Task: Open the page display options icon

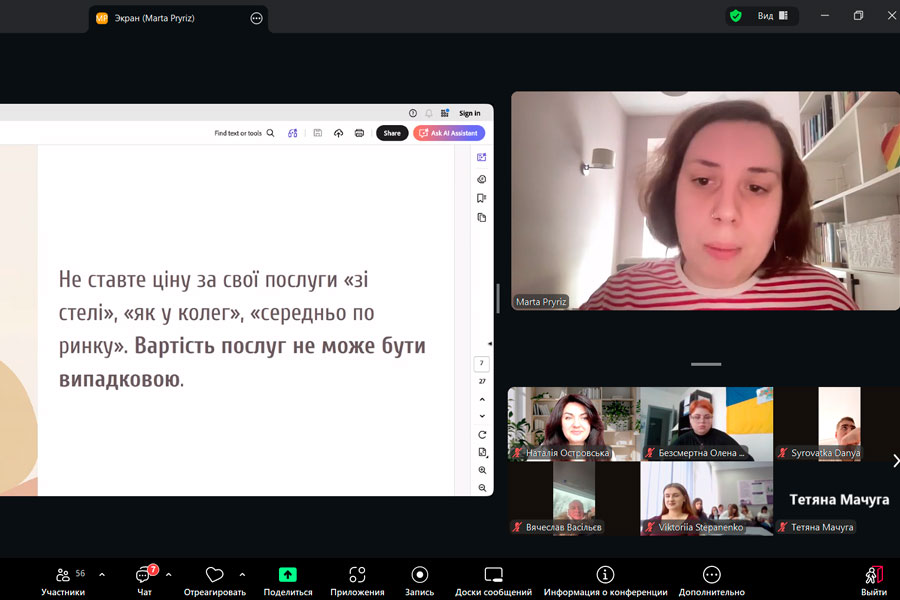Action: [482, 452]
